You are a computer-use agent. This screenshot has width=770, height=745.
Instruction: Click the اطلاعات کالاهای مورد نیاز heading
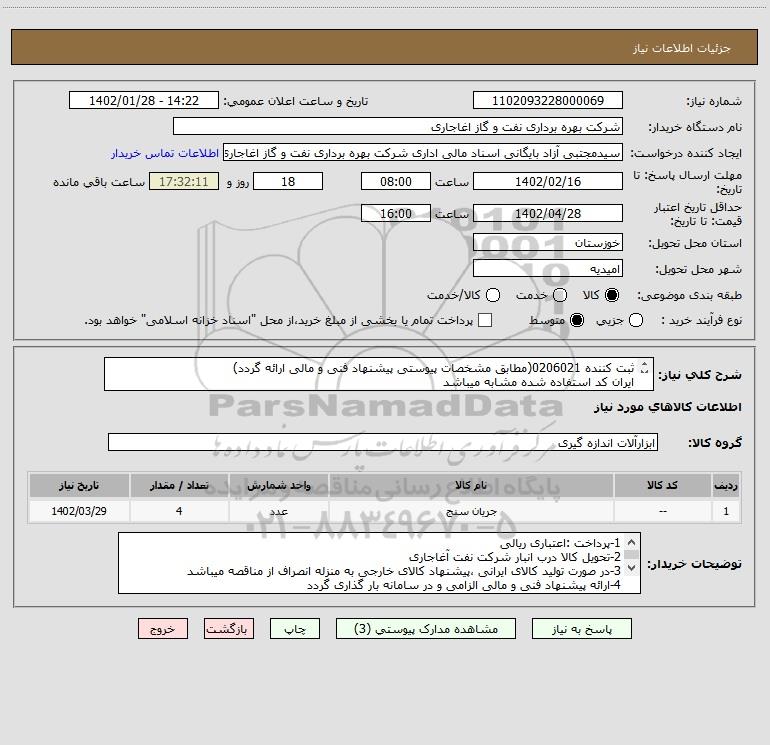(x=668, y=407)
